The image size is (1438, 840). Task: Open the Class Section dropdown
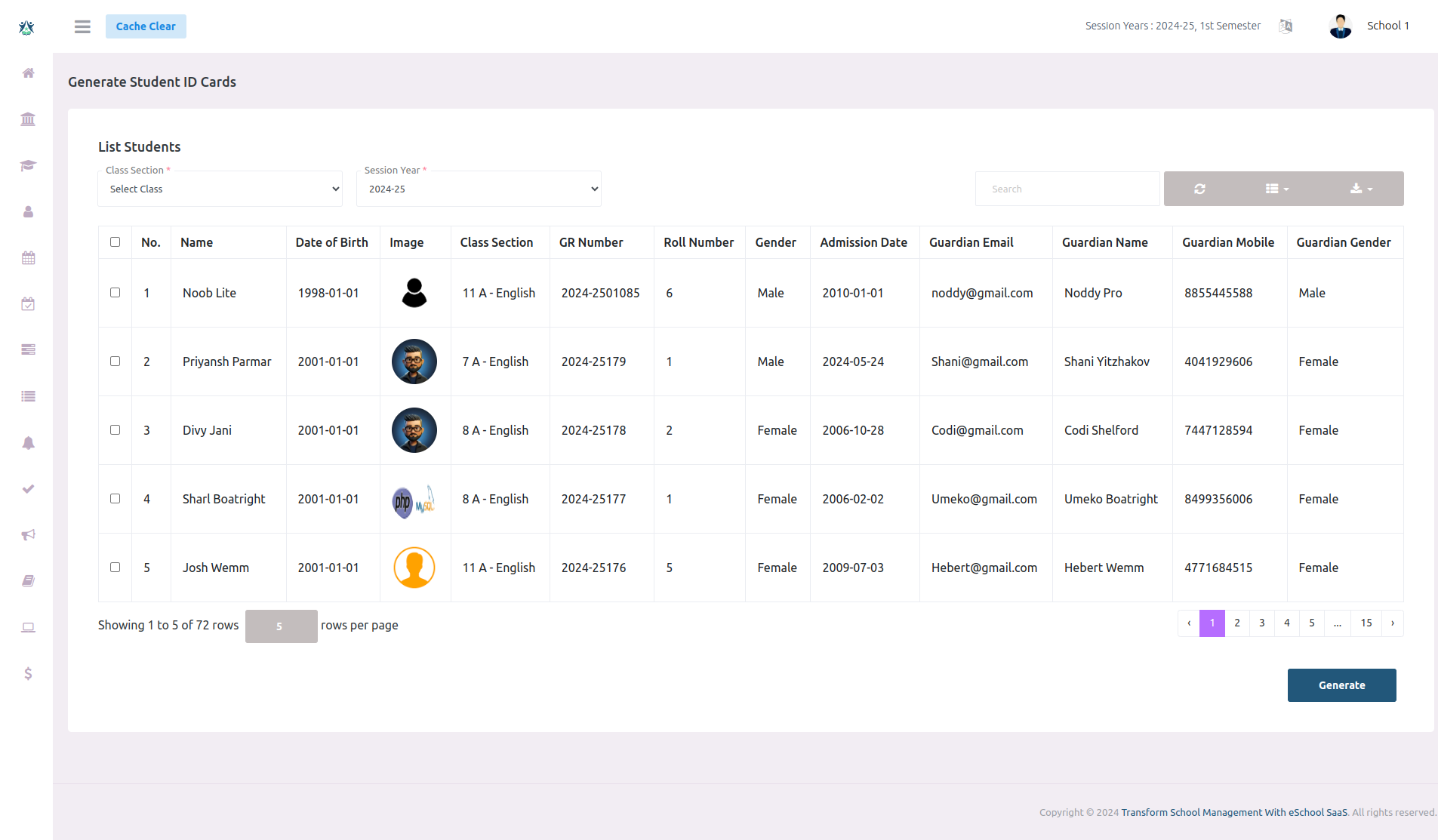220,189
